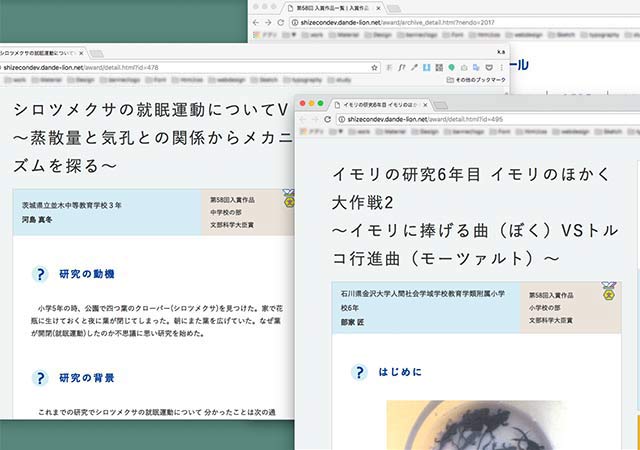Click author name 河島 真冬
640x450 pixels.
pos(37,220)
